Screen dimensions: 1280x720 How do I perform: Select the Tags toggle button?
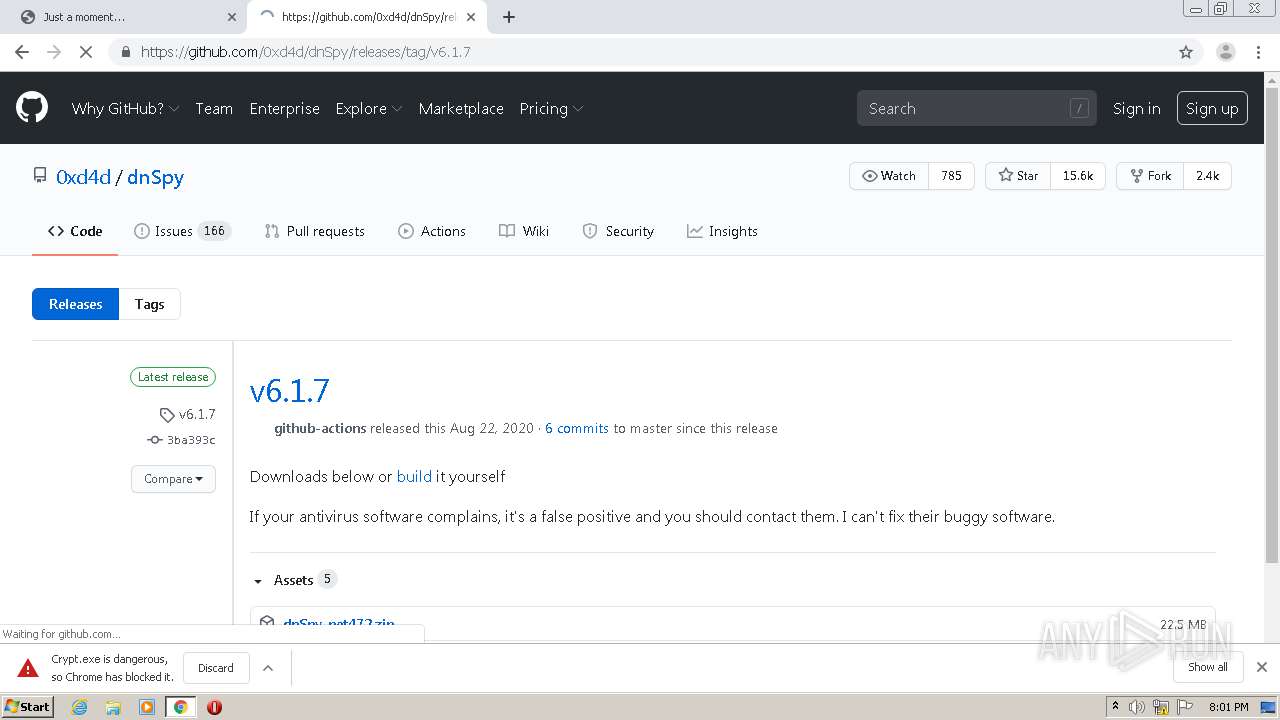(150, 304)
